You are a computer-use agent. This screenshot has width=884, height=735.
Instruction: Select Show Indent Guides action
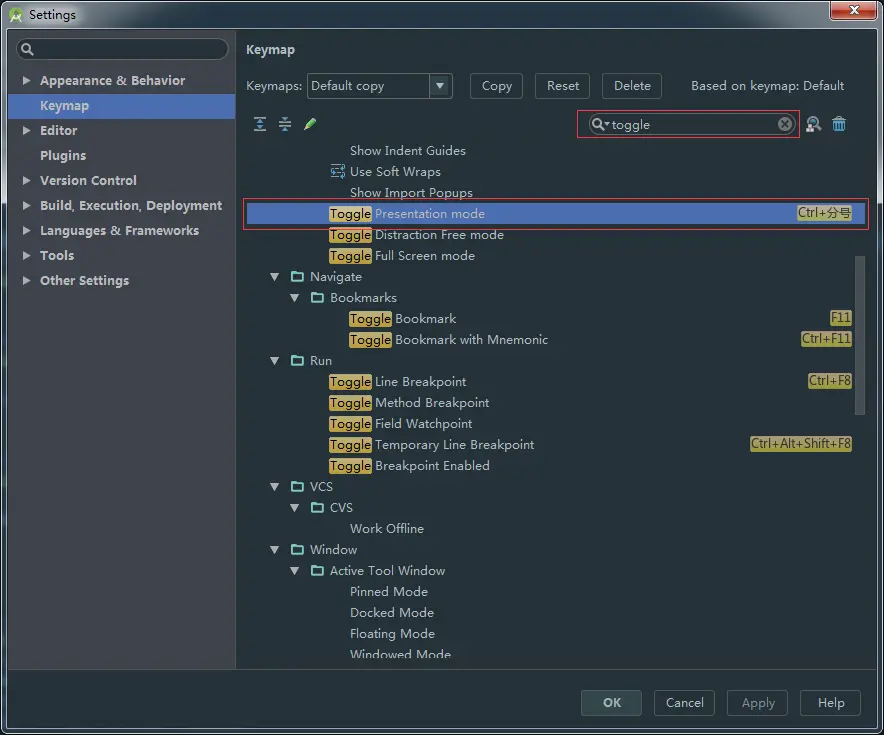coord(408,150)
